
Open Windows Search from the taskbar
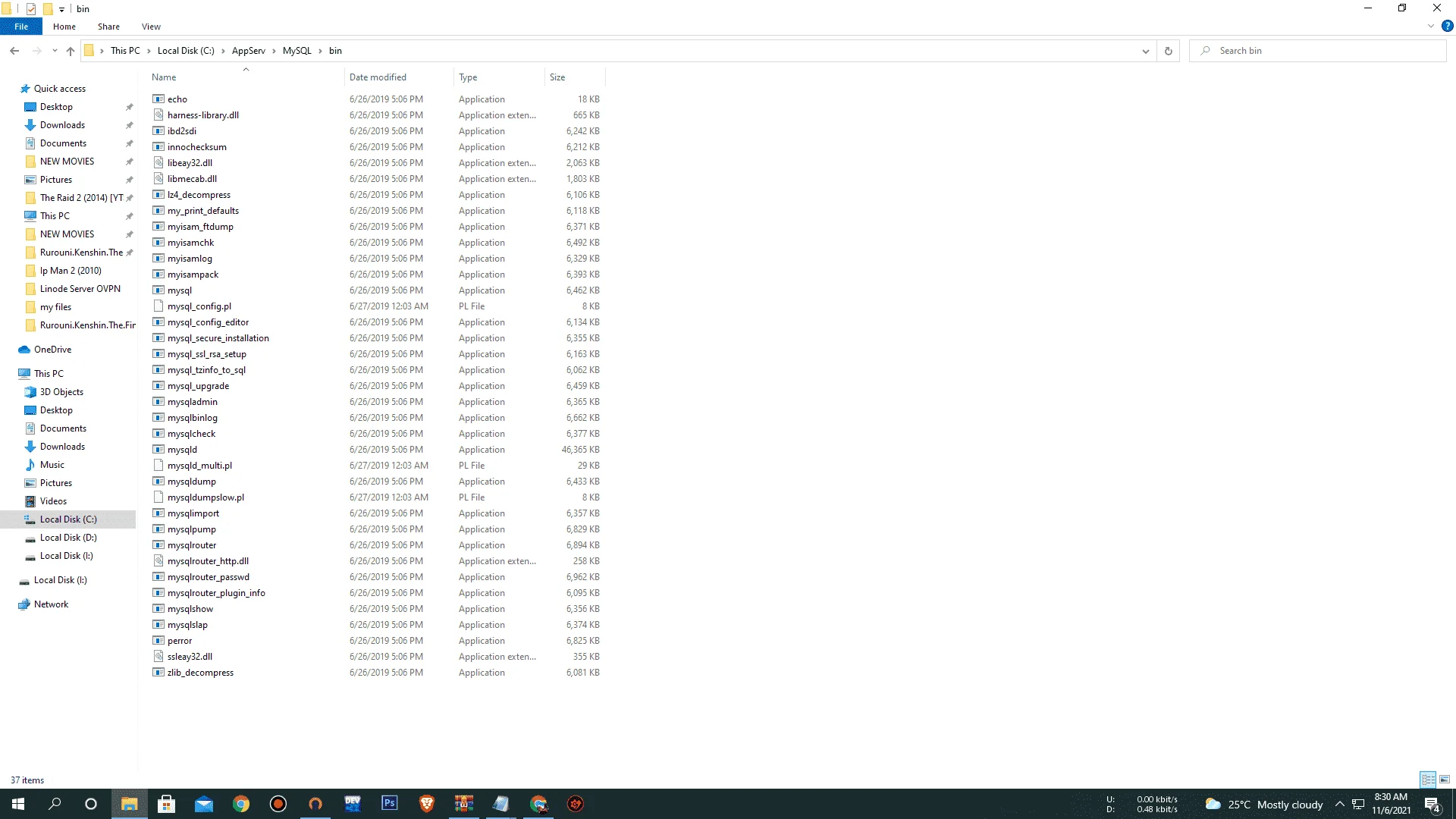click(x=55, y=804)
